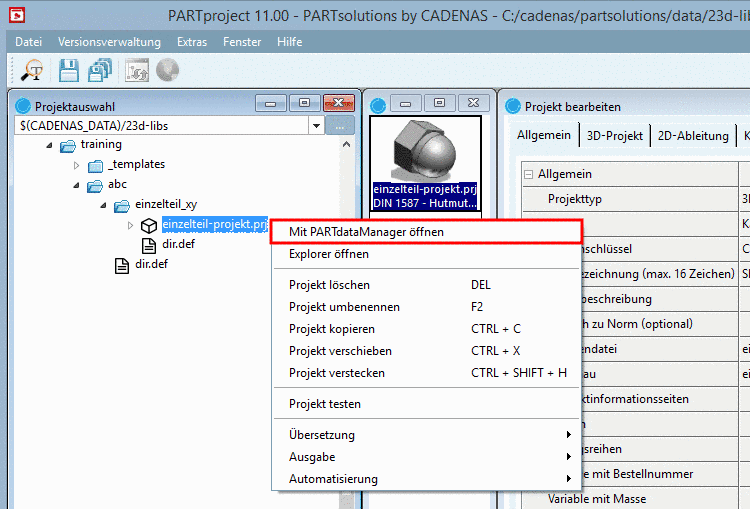Open the Hilfe menu
The image size is (750, 509).
[x=289, y=42]
